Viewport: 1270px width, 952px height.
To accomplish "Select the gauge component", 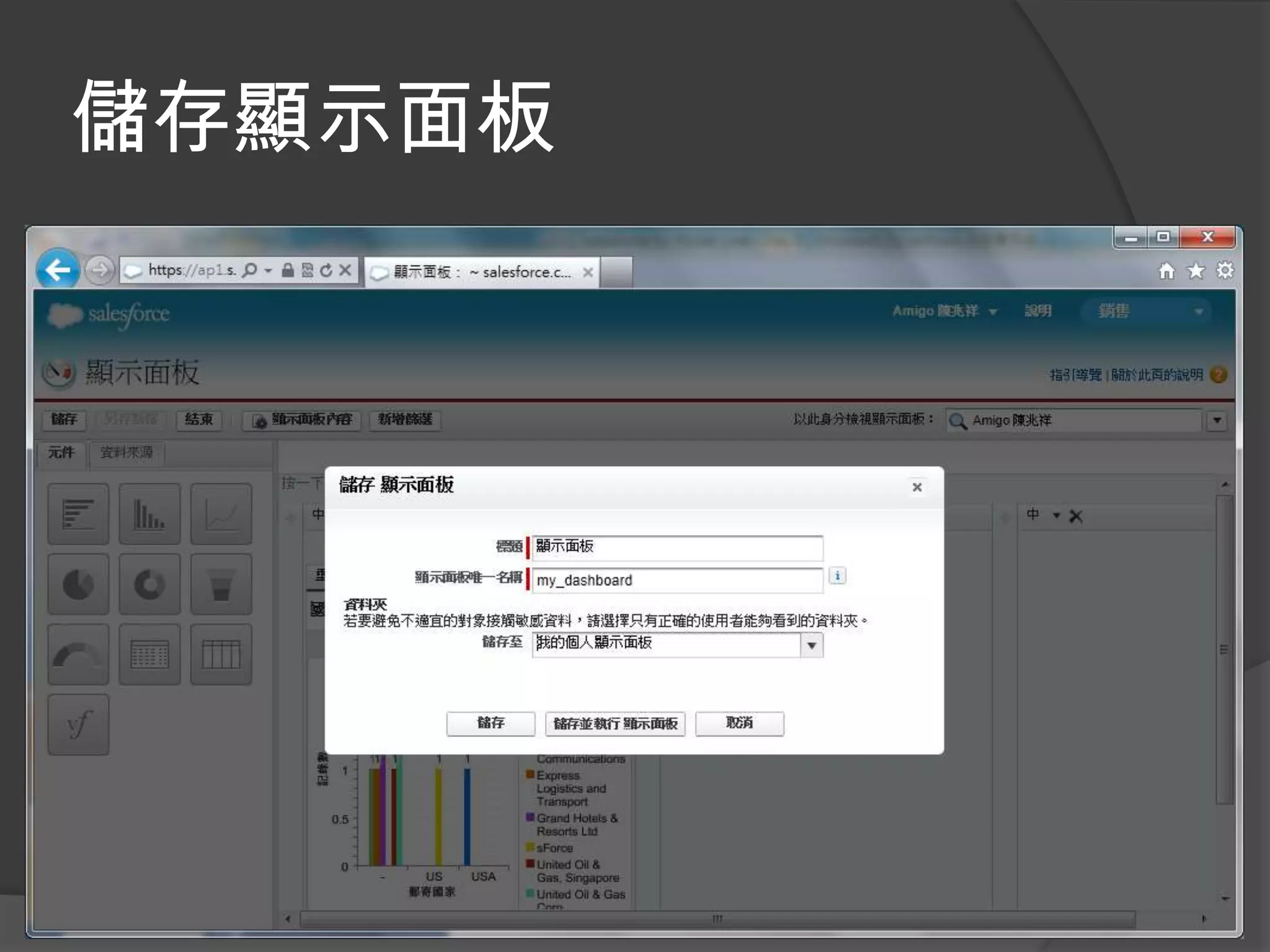I will click(78, 654).
